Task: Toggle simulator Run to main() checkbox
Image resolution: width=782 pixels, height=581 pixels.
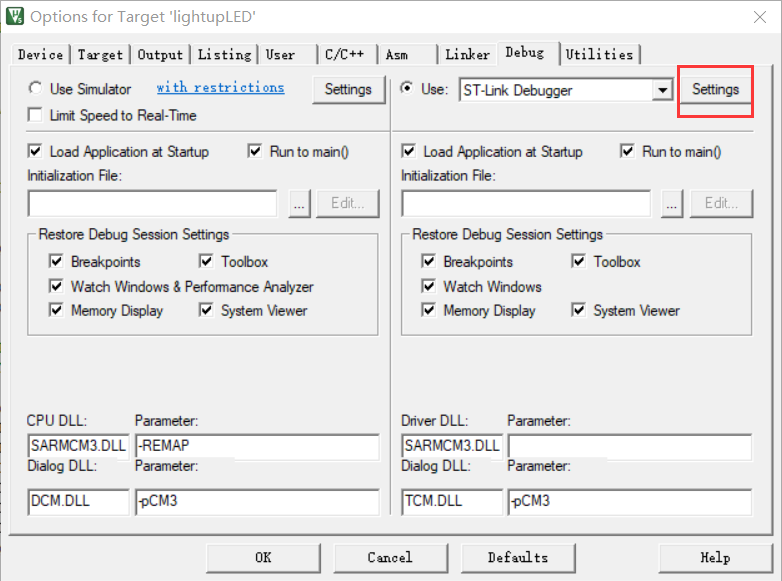Action: (x=255, y=151)
